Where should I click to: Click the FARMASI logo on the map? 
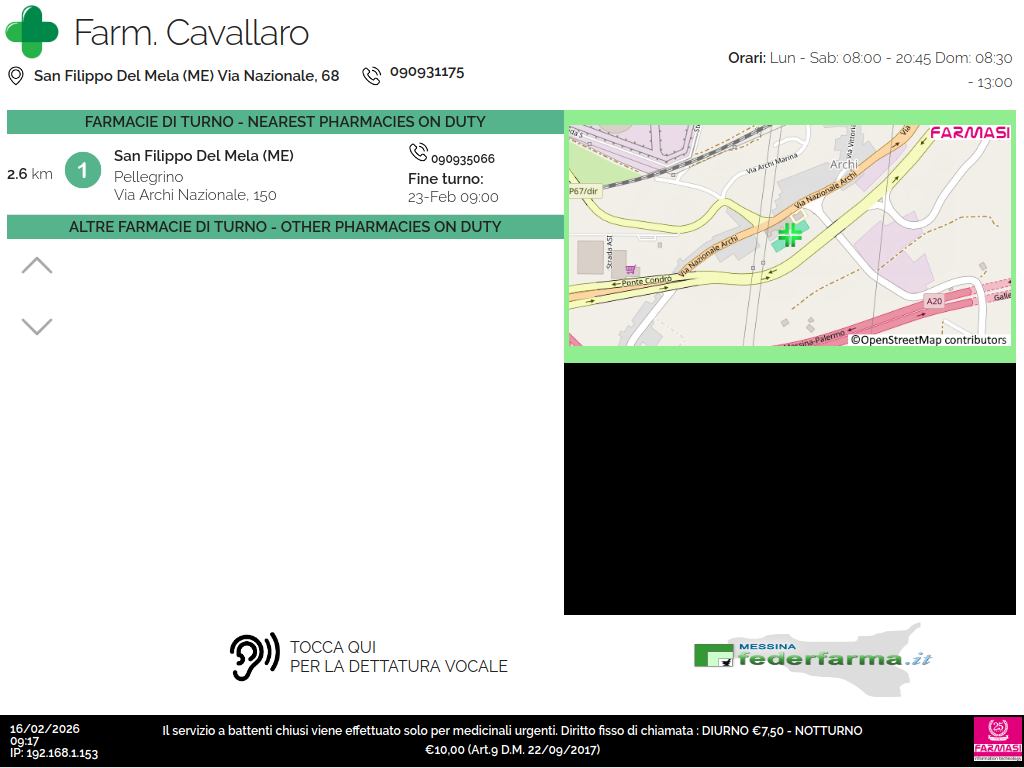[969, 133]
